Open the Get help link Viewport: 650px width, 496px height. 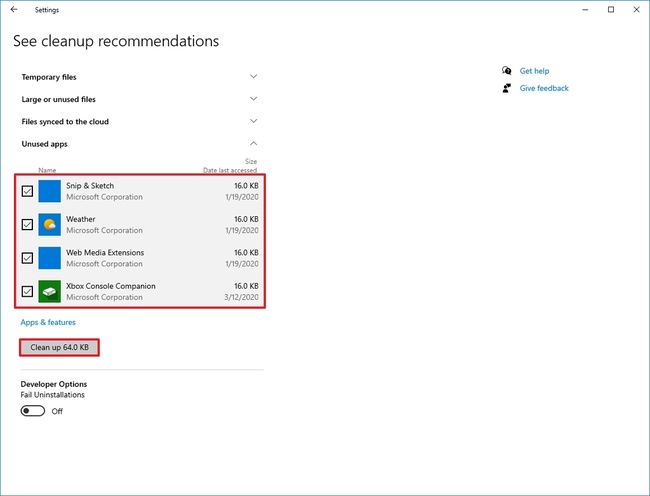coord(534,71)
